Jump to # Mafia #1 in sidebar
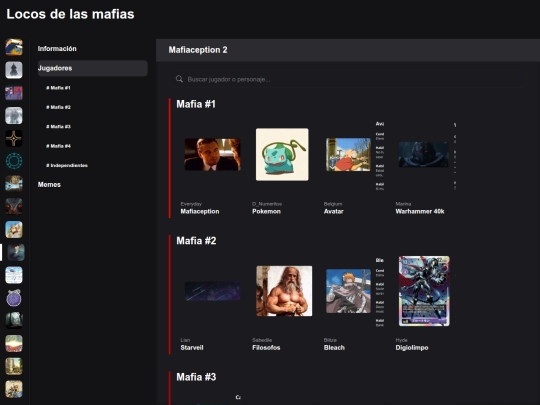 [x=58, y=88]
